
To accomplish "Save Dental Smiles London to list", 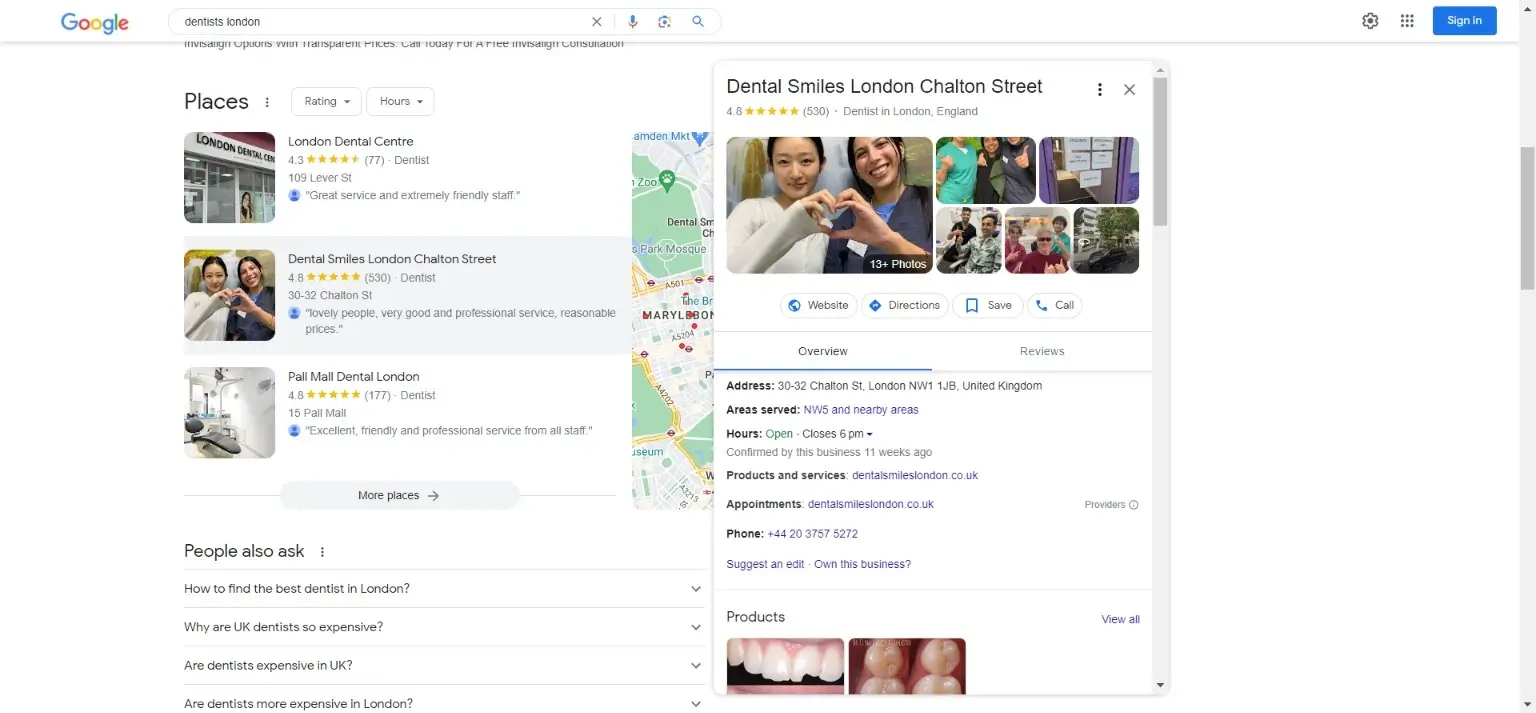I will (x=988, y=306).
